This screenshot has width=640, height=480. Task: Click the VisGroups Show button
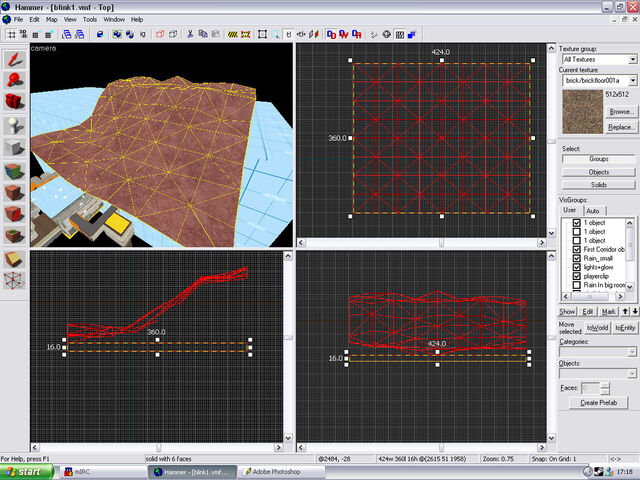click(x=567, y=312)
